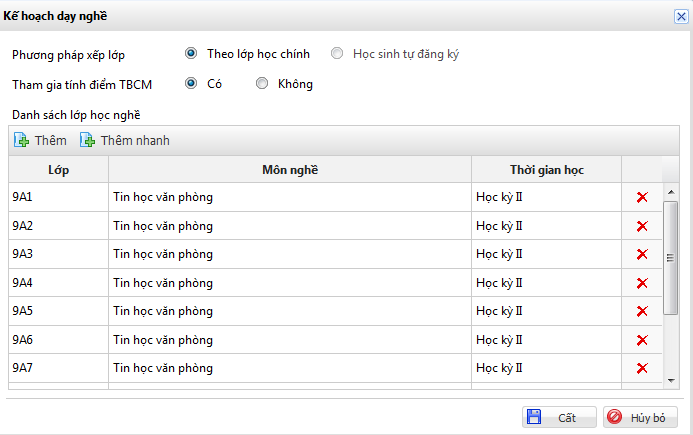
Task: Remove class 9A6 using red X
Action: click(x=642, y=340)
